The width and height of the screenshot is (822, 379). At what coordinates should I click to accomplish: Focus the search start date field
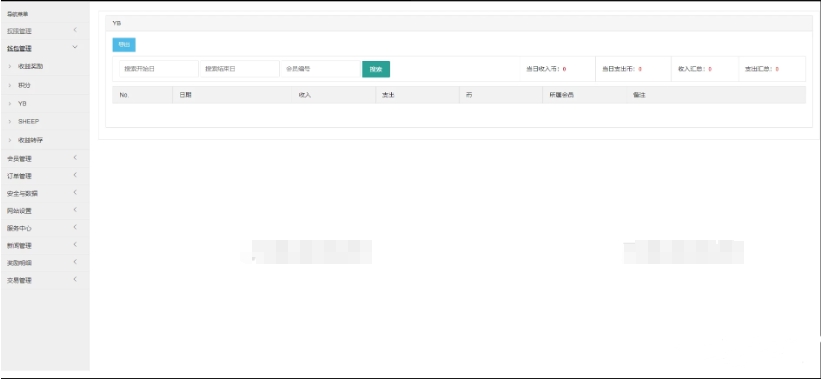tap(159, 69)
